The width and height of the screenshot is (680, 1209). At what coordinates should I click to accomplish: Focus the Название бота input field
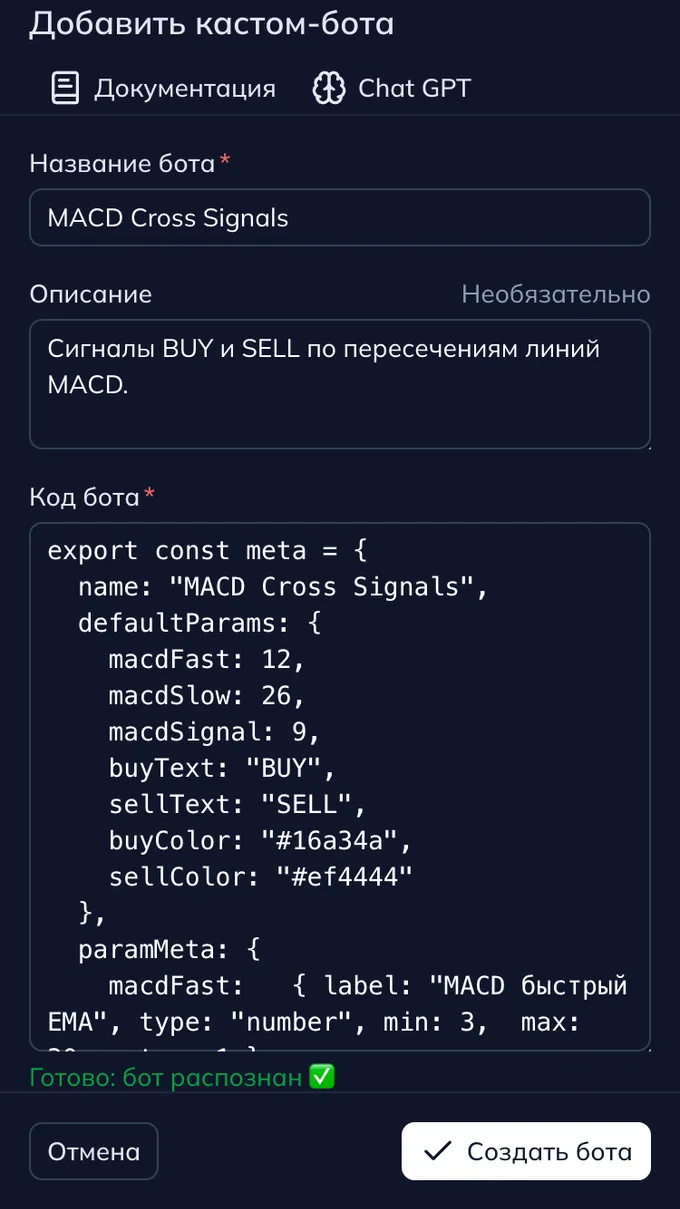click(x=340, y=218)
